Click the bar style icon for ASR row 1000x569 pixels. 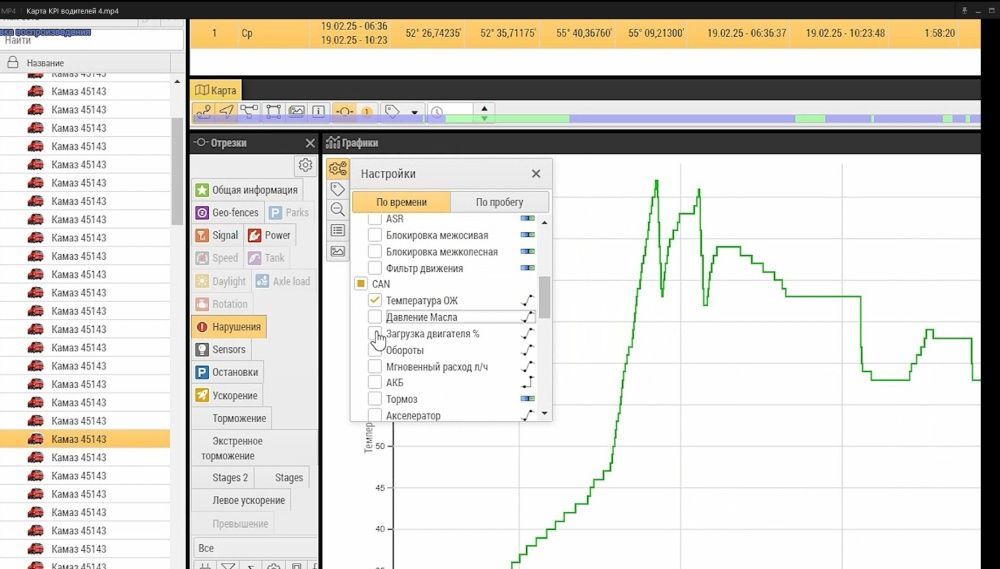[527, 218]
